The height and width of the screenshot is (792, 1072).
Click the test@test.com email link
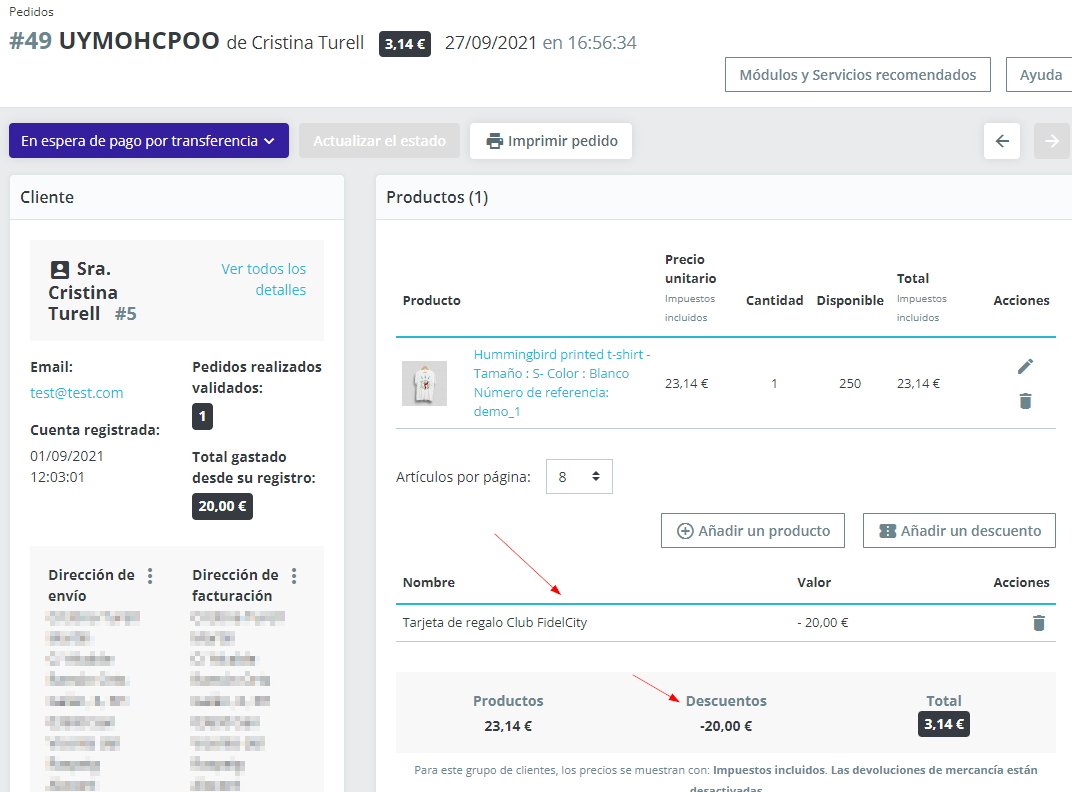click(x=77, y=393)
